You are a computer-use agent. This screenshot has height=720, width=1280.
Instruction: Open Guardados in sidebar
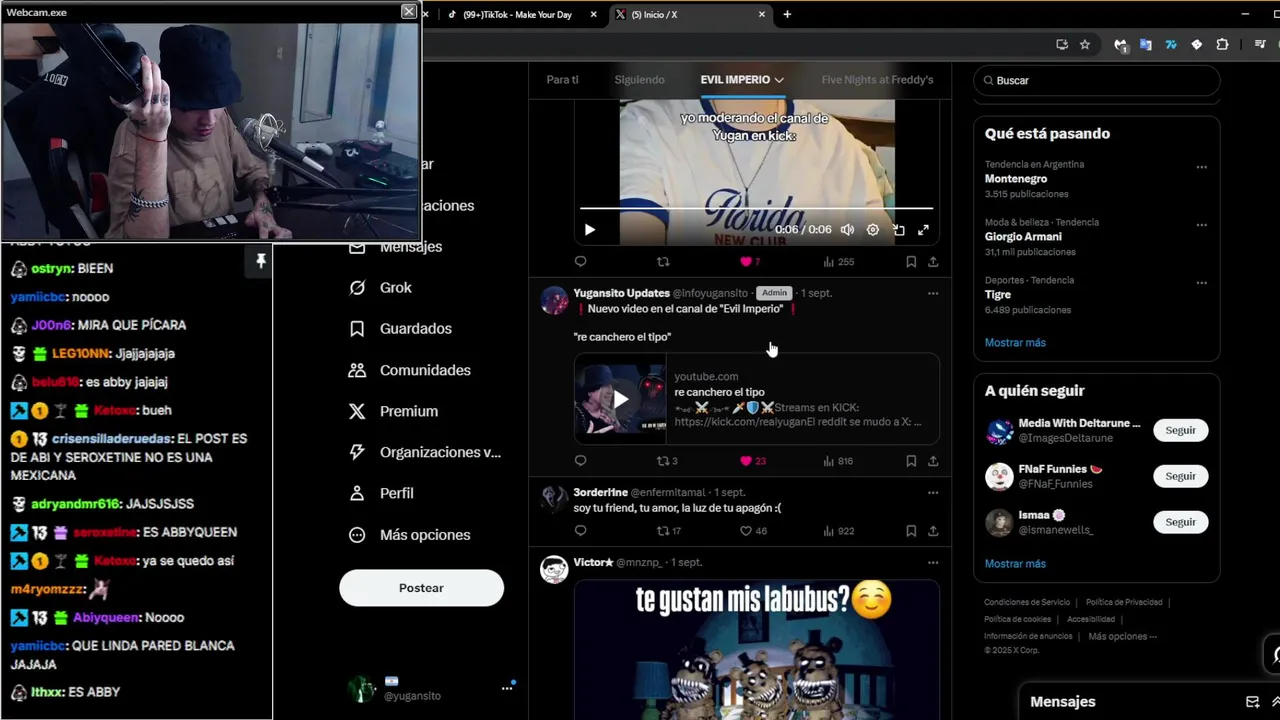(400, 329)
